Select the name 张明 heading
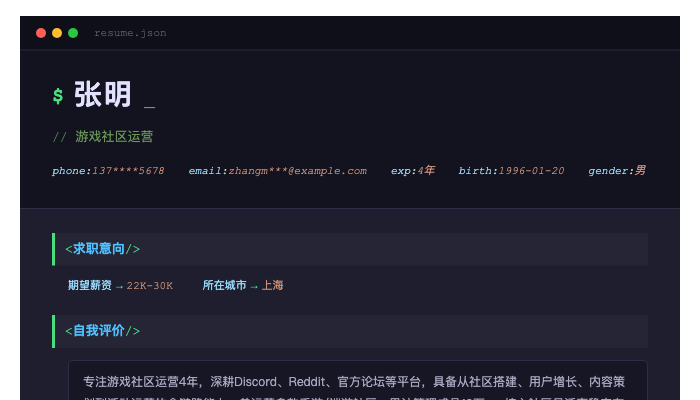The height and width of the screenshot is (400, 700). click(x=103, y=94)
